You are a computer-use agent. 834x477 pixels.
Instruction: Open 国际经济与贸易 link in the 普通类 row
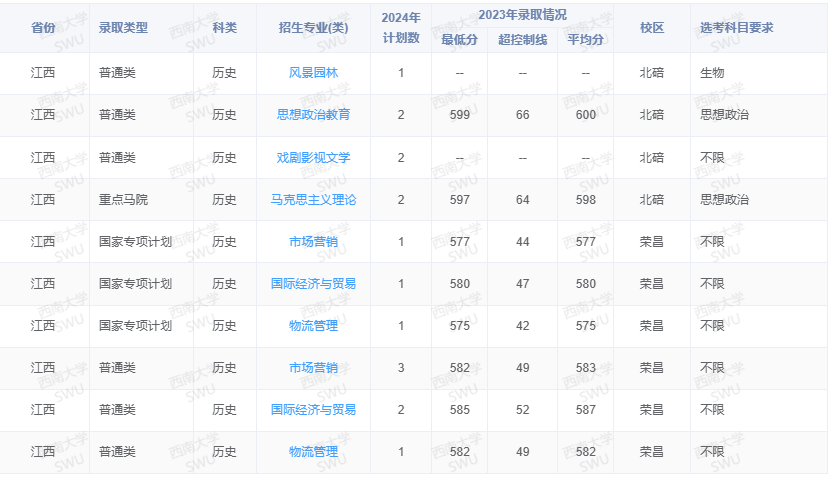[313, 409]
